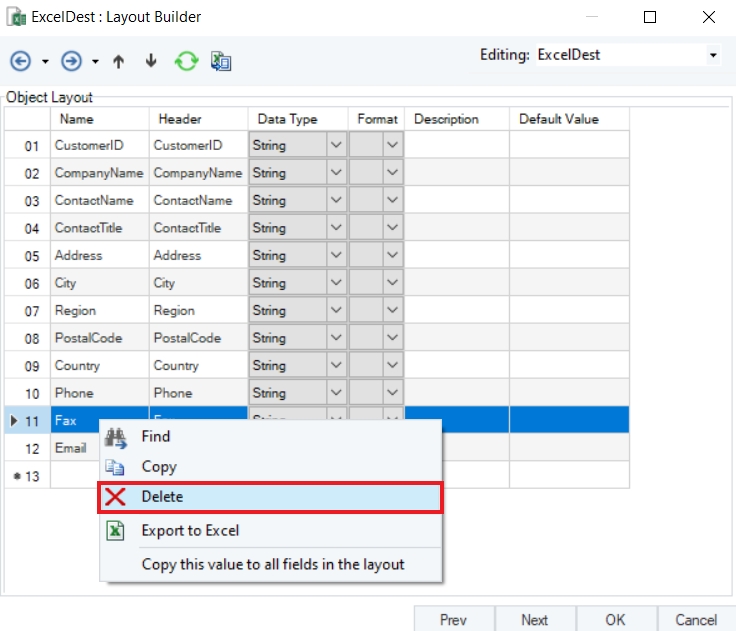Click the Description cell of Country row
Viewport: 736px width, 631px height.
click(x=456, y=366)
